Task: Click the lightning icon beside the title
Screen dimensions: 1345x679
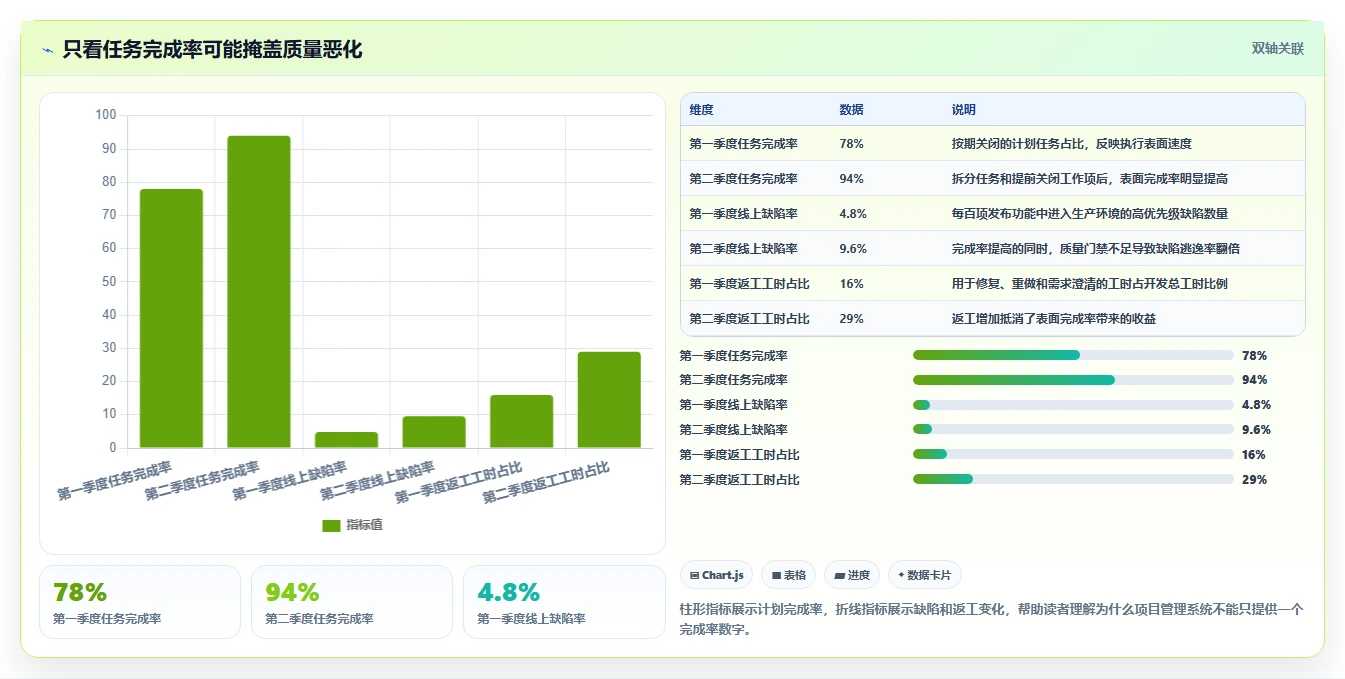Action: (x=47, y=49)
